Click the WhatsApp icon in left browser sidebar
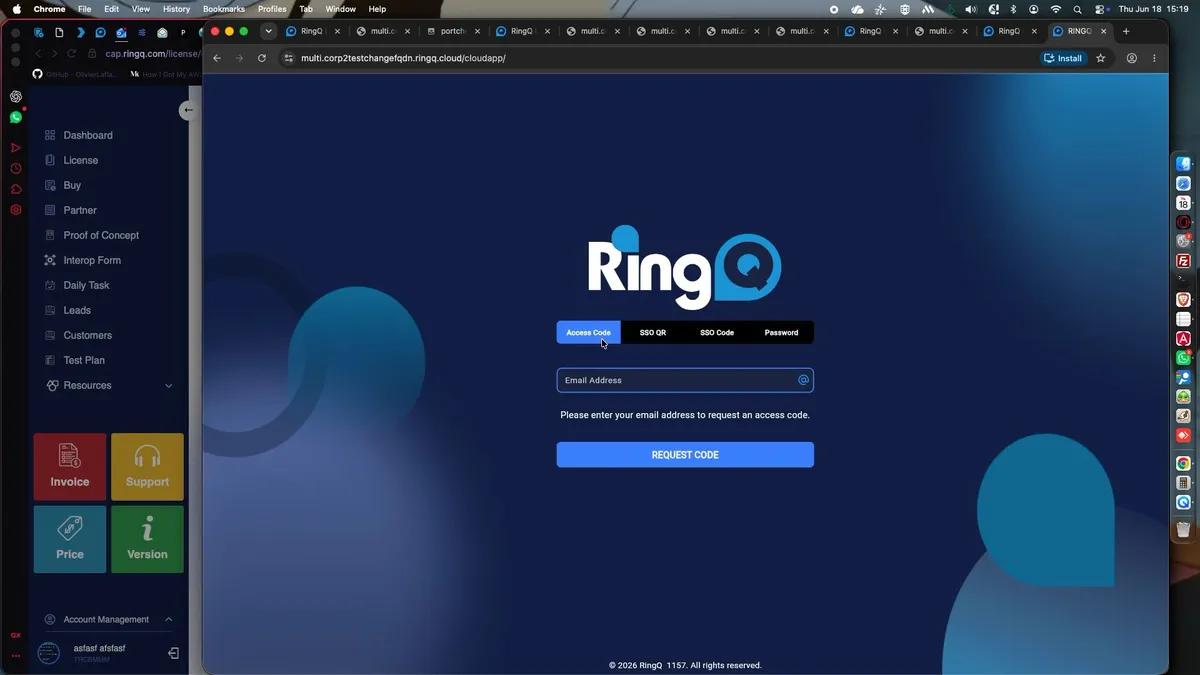Viewport: 1200px width, 675px height. 16,117
